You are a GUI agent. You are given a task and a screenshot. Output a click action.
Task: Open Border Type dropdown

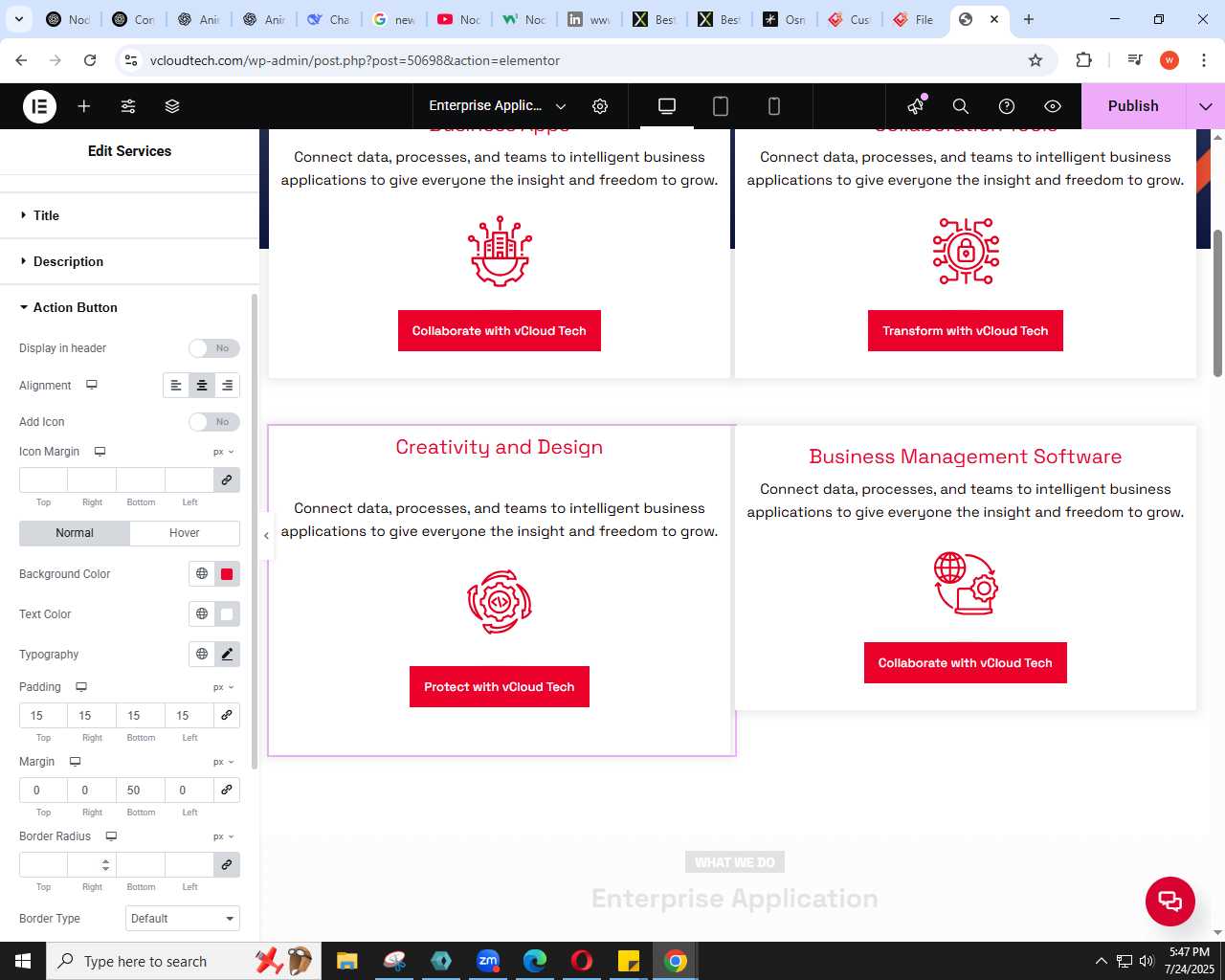(x=183, y=919)
